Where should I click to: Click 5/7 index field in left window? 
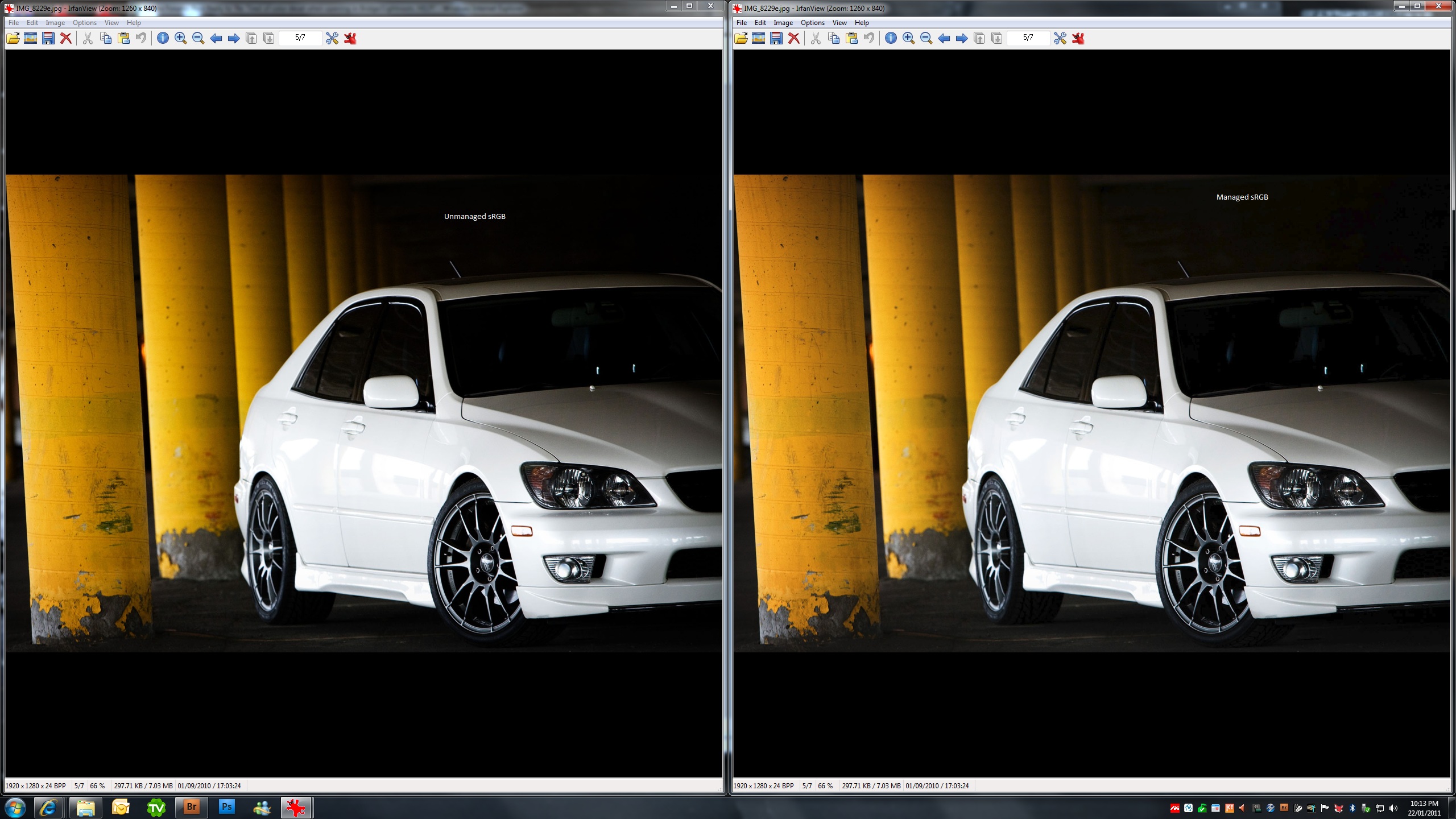click(300, 38)
